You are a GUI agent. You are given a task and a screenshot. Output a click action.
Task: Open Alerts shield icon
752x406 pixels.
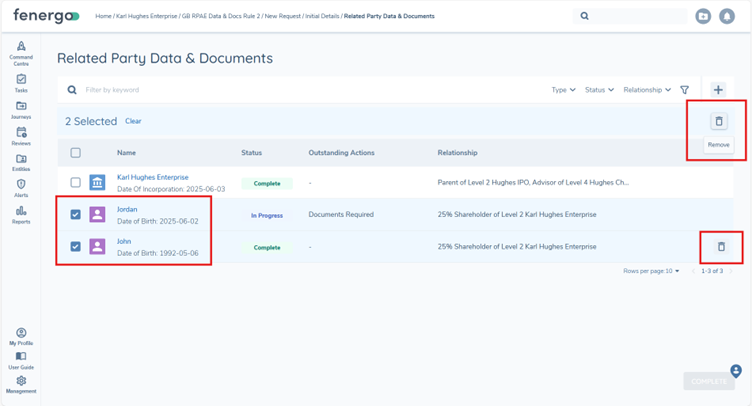click(x=21, y=188)
